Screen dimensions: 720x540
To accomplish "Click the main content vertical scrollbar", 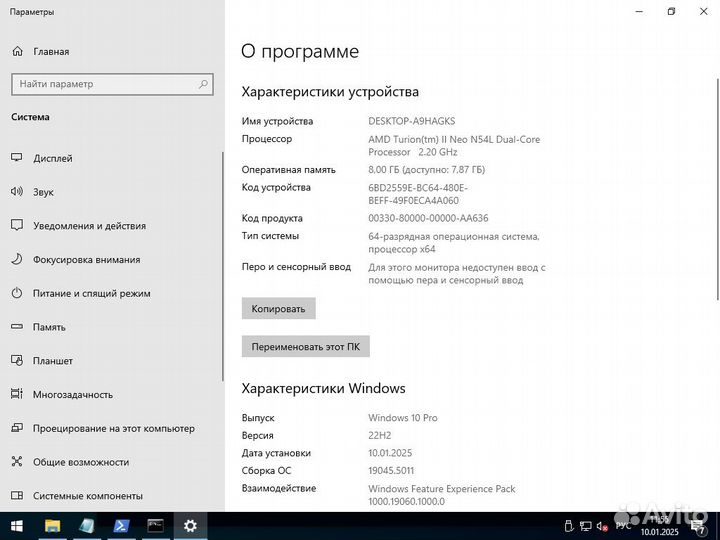I will (x=717, y=189).
